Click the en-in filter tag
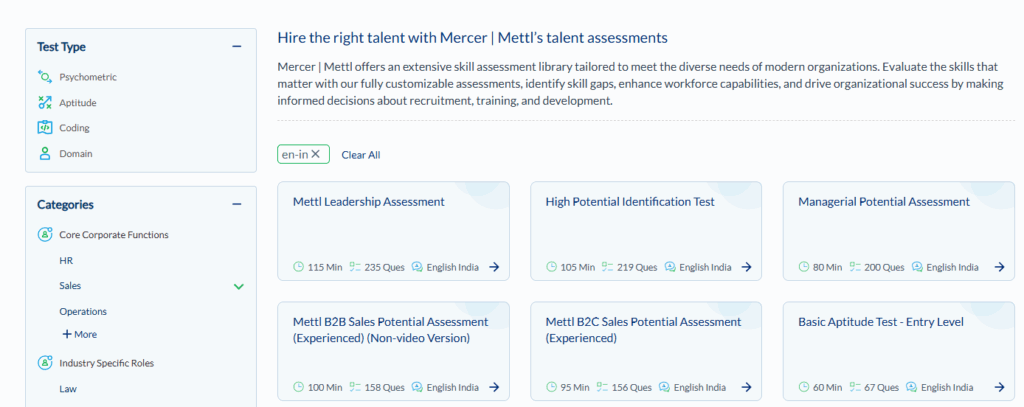 click(304, 154)
